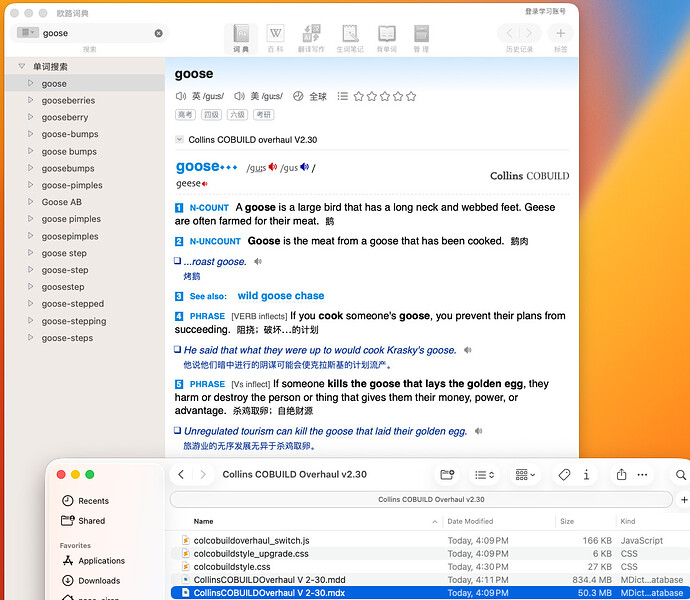Screen dimensions: 690x600
Task: Open Recents in Finder sidebar
Action: (85, 501)
